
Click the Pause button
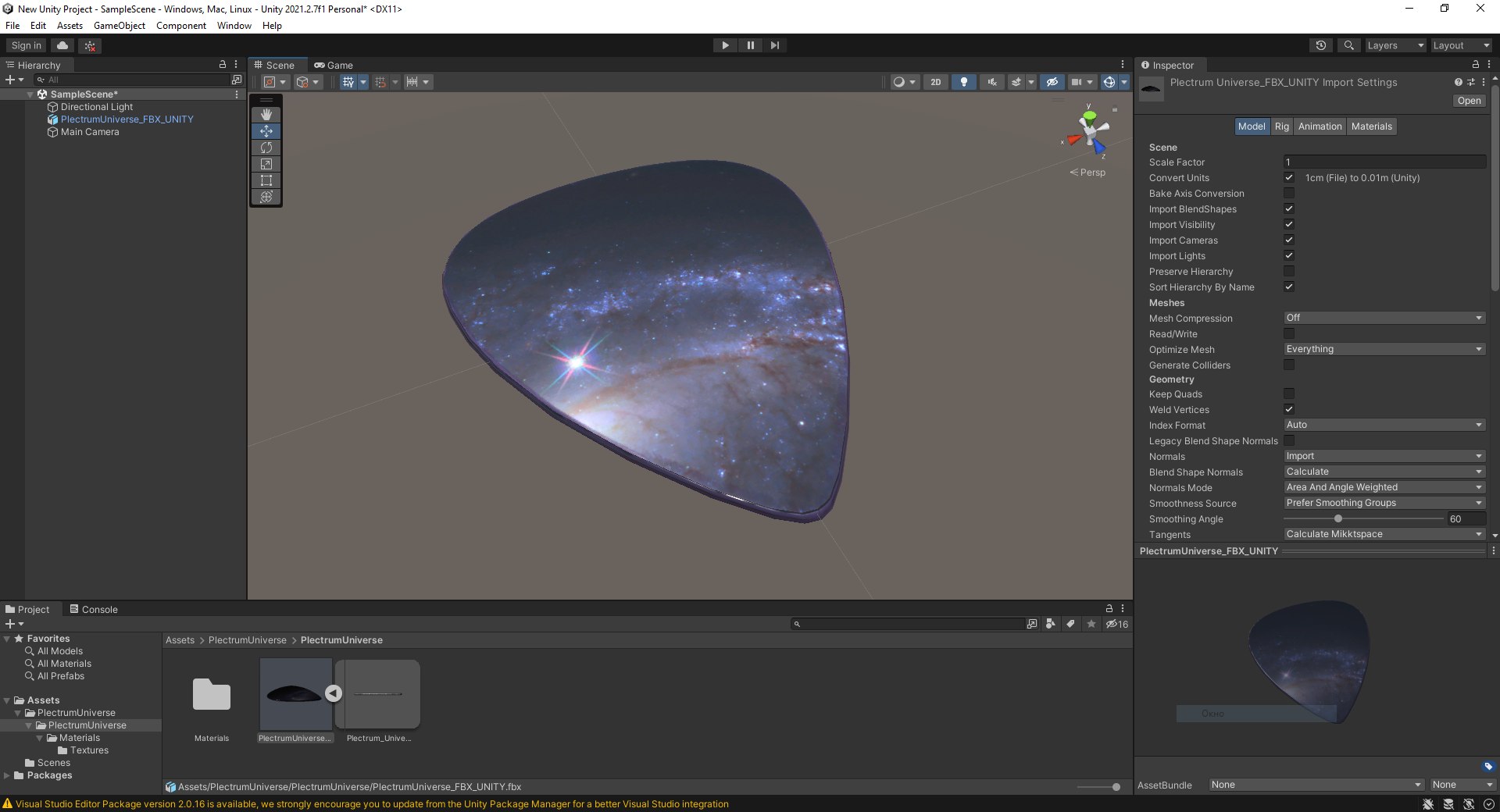pyautogui.click(x=750, y=45)
